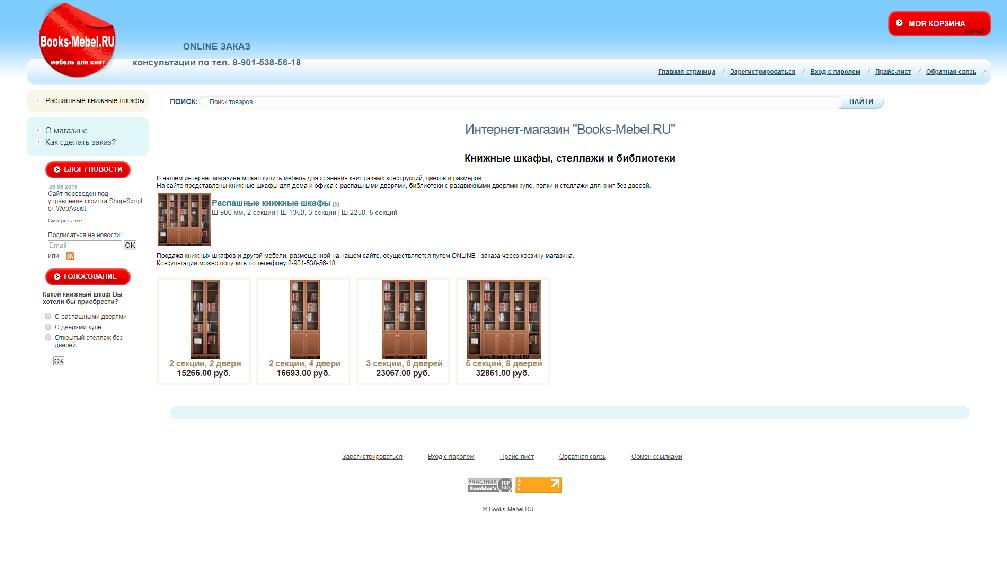Image resolution: width=1007 pixels, height=572 pixels.
Task: Click 'Интернет-магазин Books-Mebel.RU' title
Action: click(570, 129)
